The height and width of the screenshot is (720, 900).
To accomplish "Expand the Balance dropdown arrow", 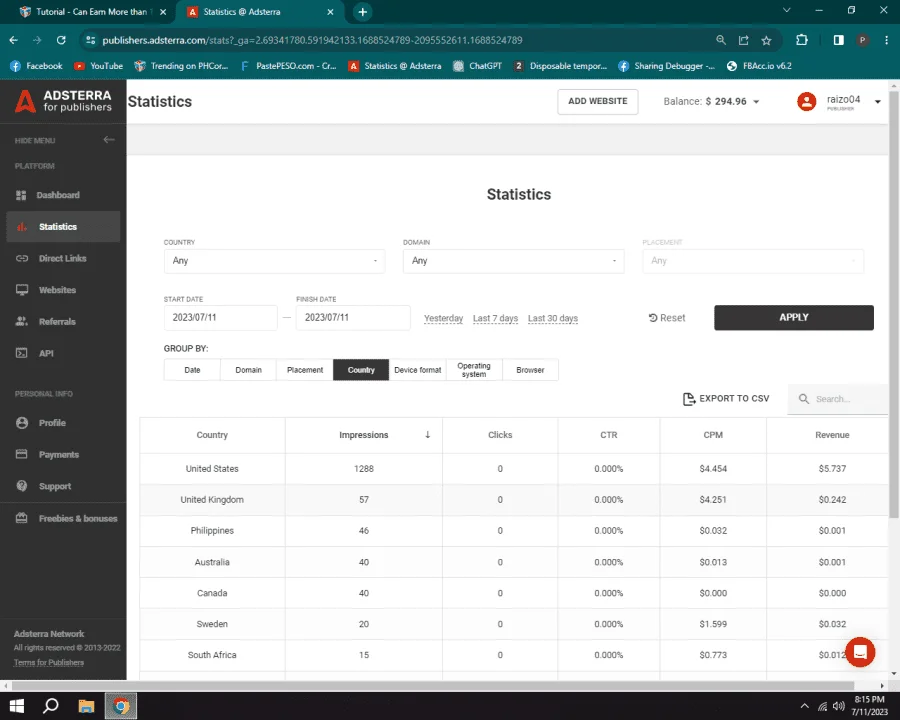I will coord(756,102).
